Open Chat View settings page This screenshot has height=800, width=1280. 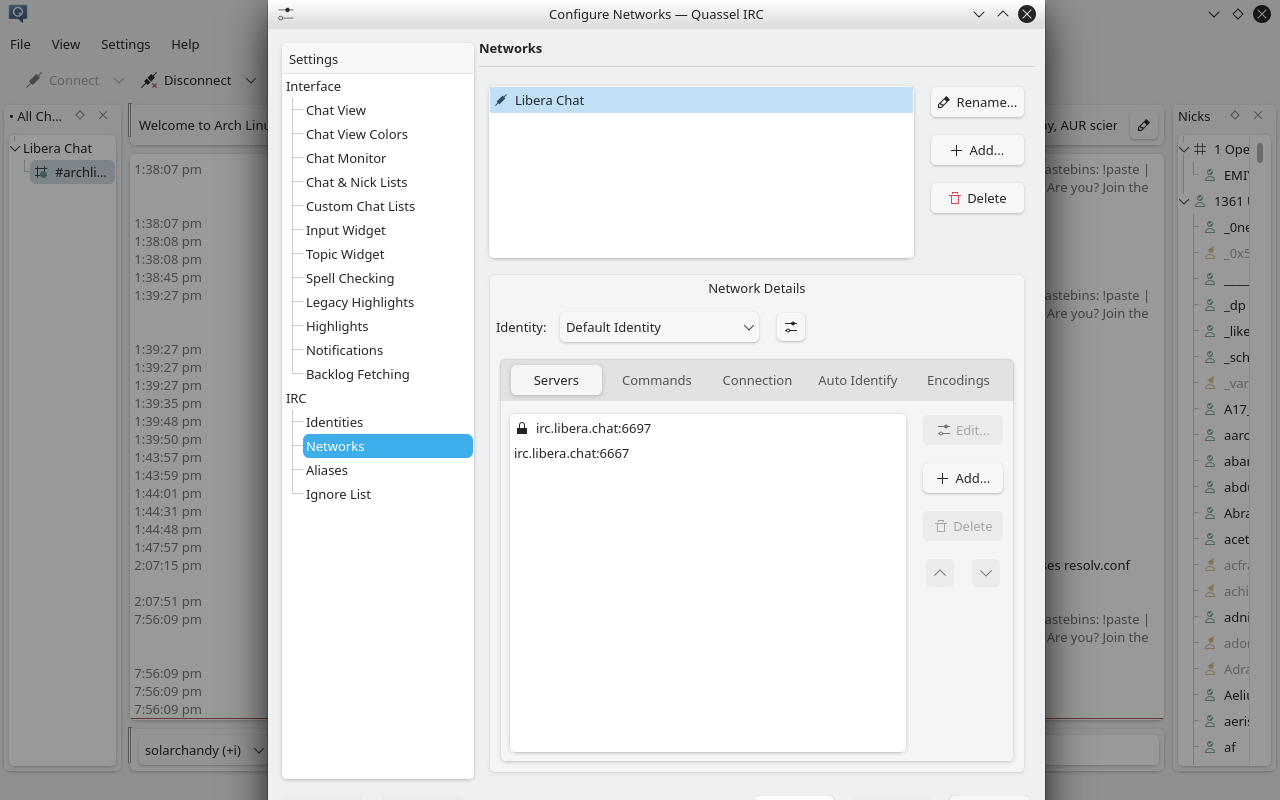[335, 110]
